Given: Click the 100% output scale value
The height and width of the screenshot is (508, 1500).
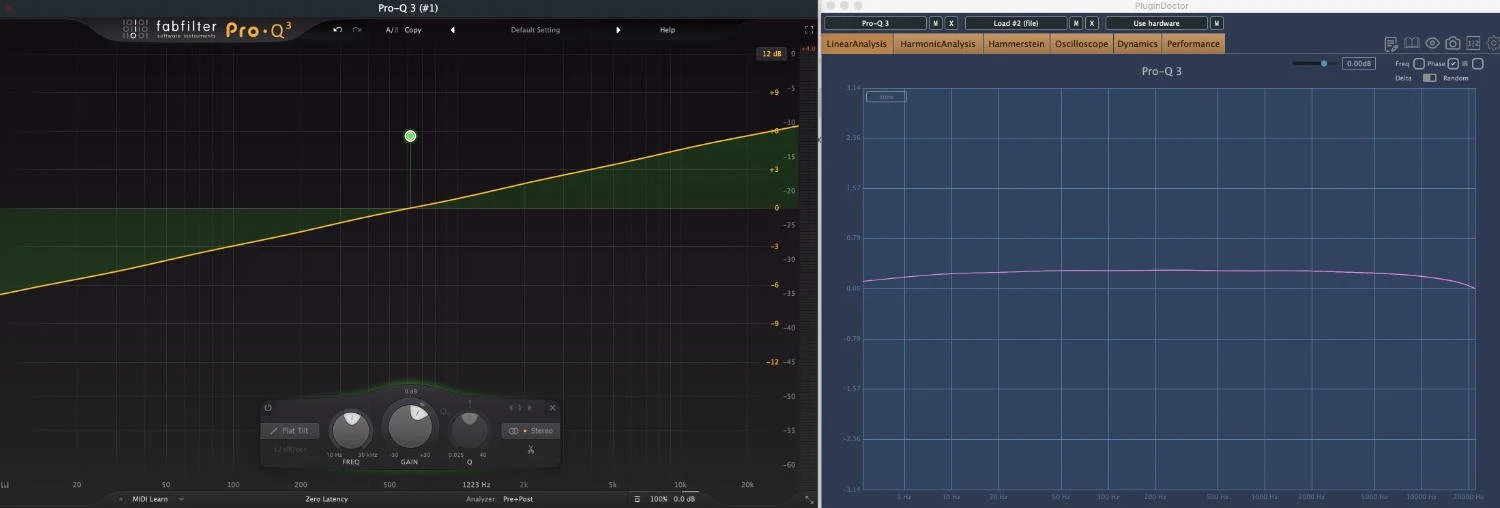Looking at the screenshot, I should 659,499.
